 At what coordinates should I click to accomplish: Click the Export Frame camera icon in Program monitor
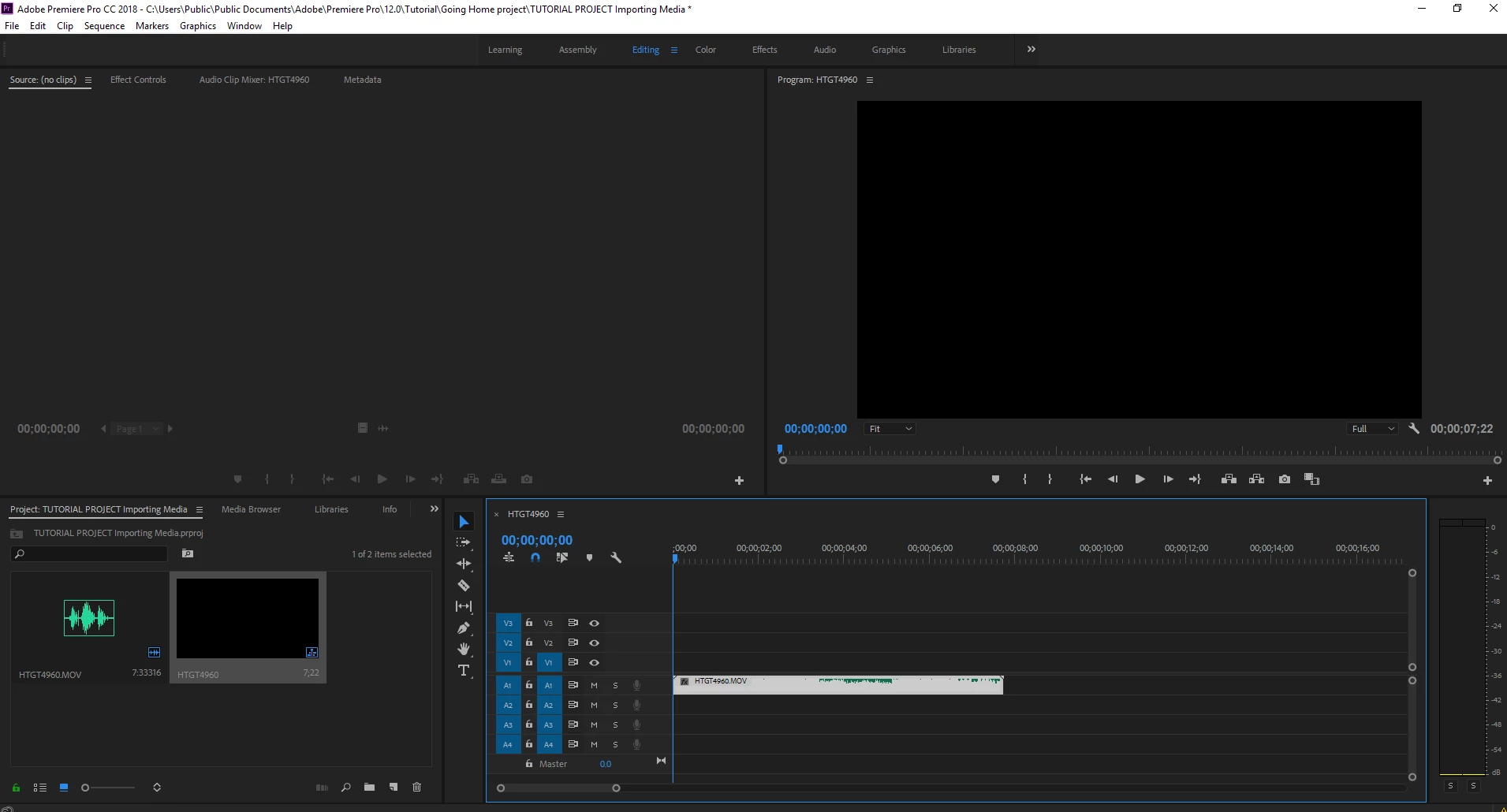pyautogui.click(x=1285, y=479)
